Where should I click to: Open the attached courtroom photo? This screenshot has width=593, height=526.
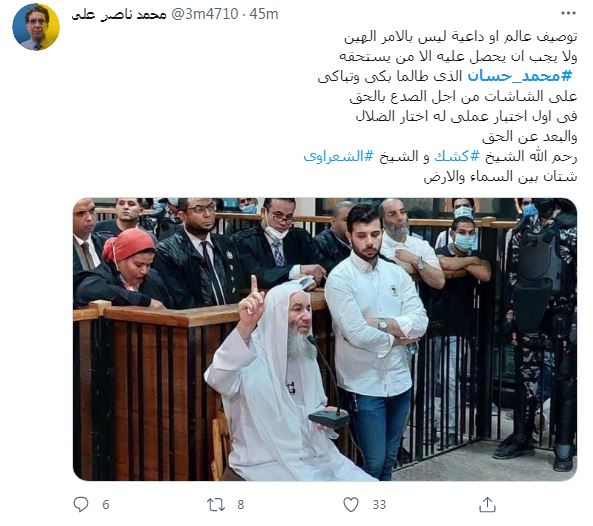(325, 339)
